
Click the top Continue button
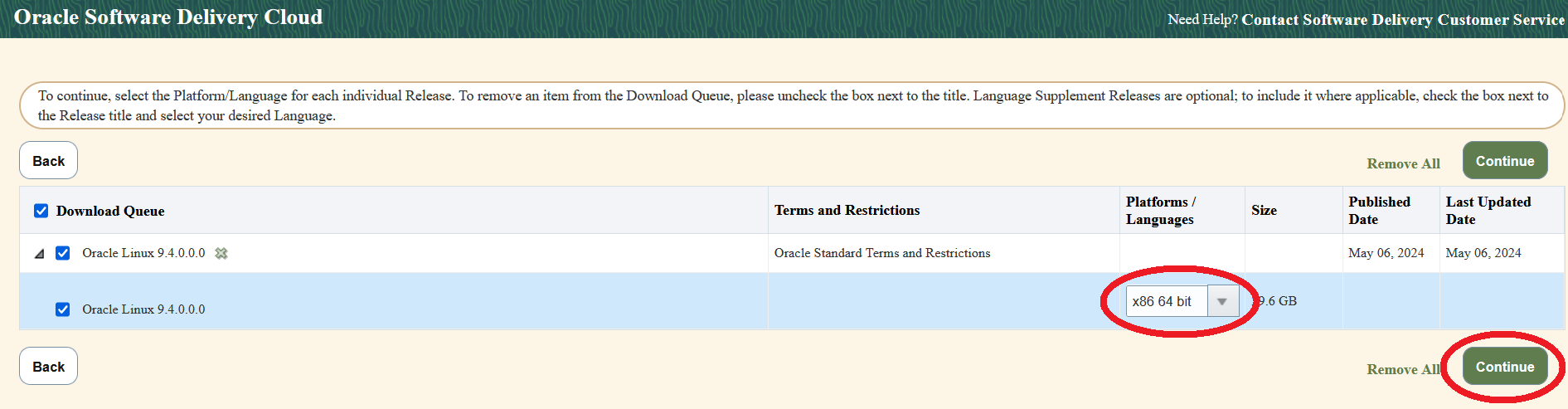[x=1505, y=160]
